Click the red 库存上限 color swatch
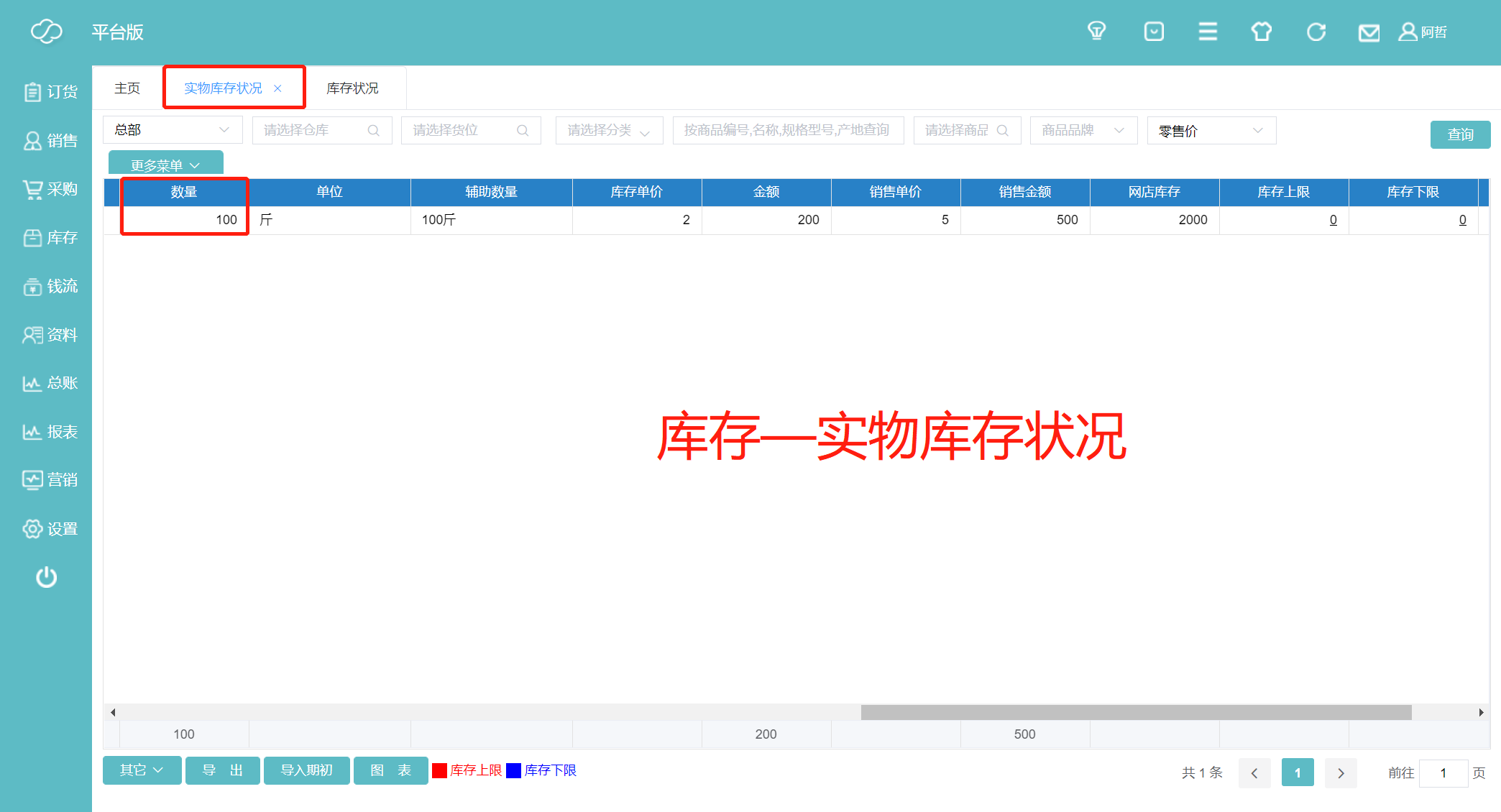 (439, 770)
